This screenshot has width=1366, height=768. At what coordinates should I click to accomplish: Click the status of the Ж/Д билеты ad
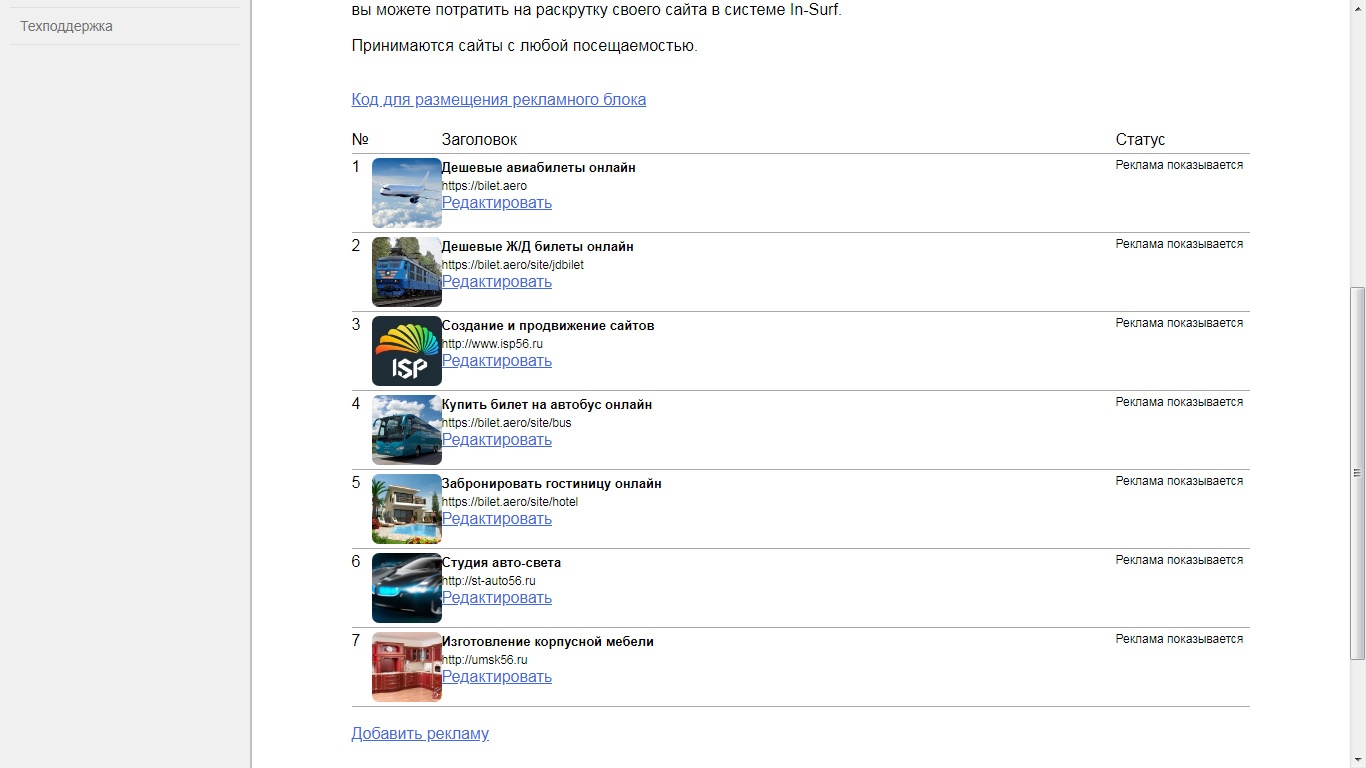(x=1180, y=244)
